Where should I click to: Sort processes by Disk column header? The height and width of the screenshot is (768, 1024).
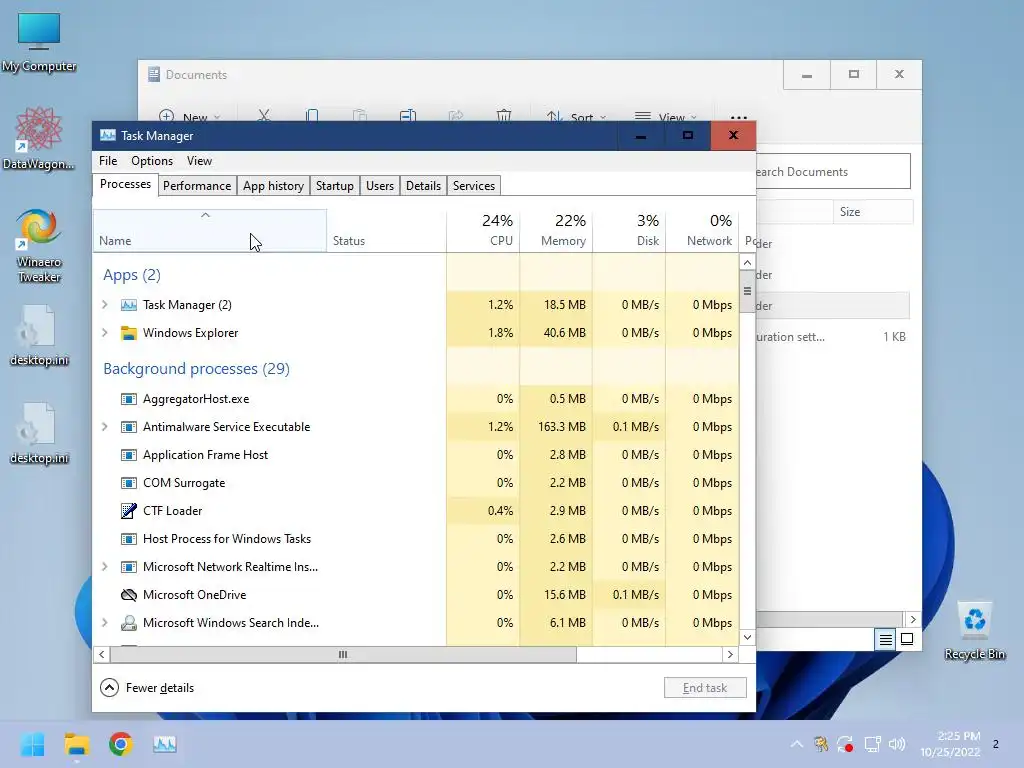(630, 231)
